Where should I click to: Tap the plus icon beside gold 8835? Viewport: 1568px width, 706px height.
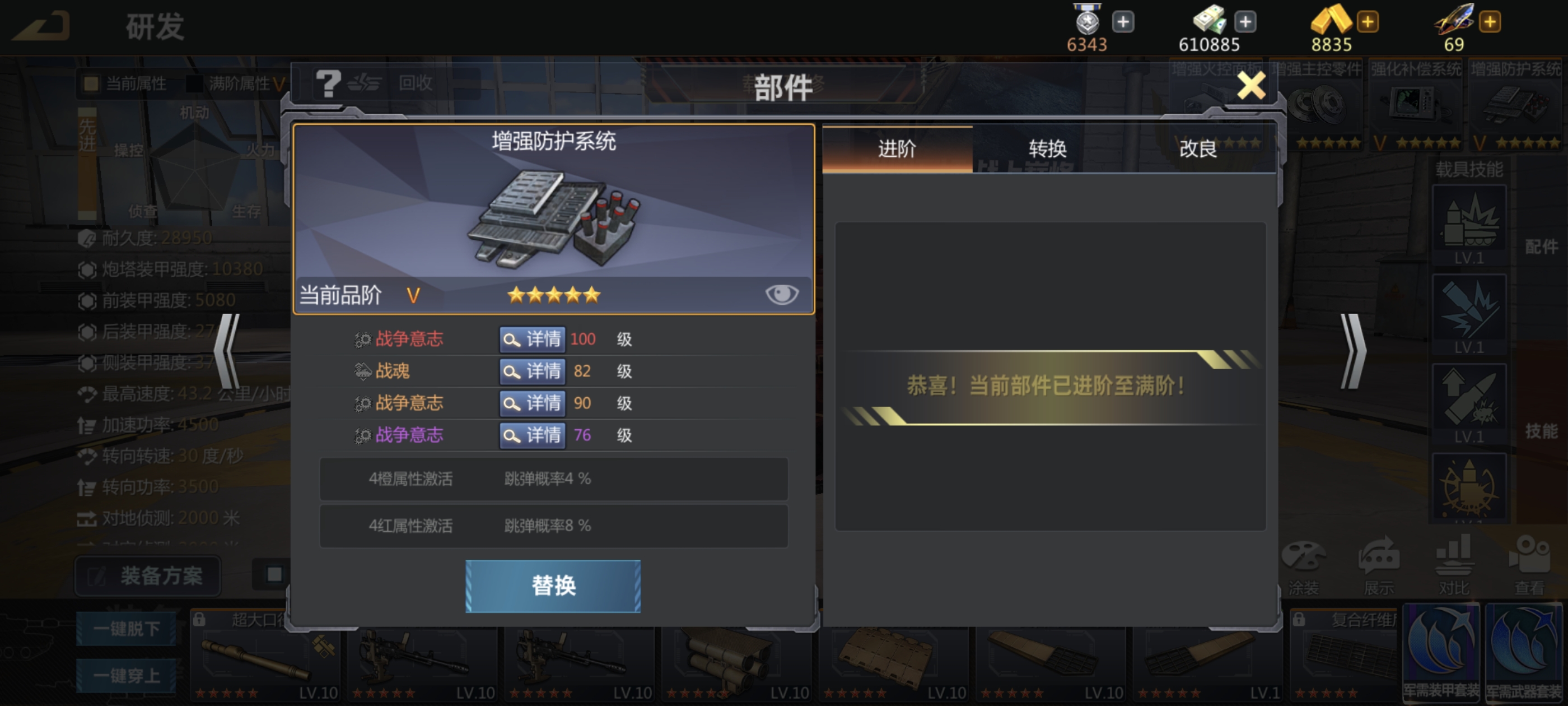pyautogui.click(x=1368, y=22)
